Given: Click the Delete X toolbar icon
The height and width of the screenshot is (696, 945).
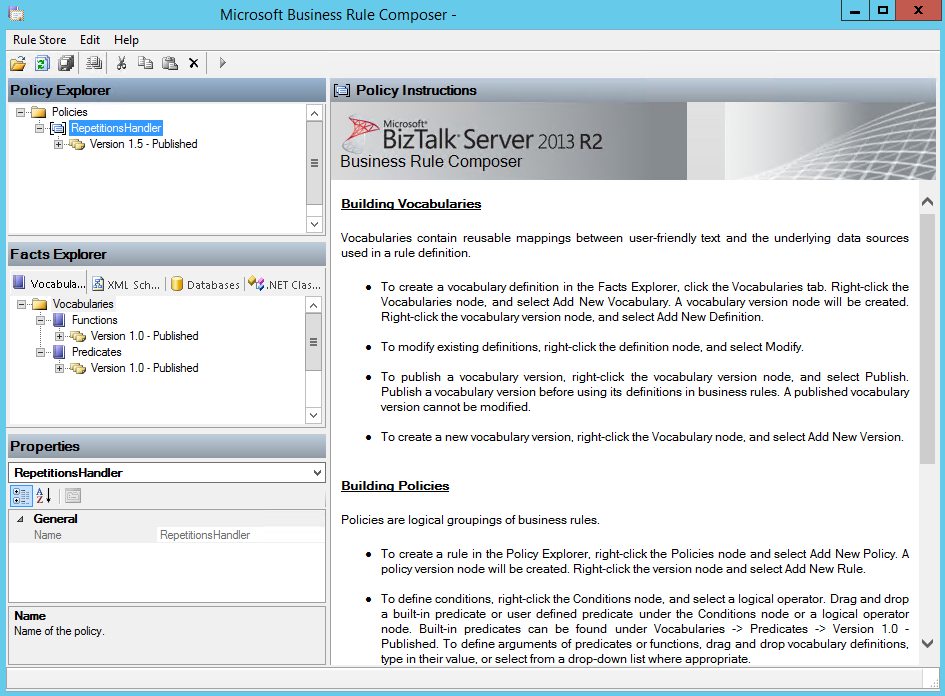Looking at the screenshot, I should [194, 63].
